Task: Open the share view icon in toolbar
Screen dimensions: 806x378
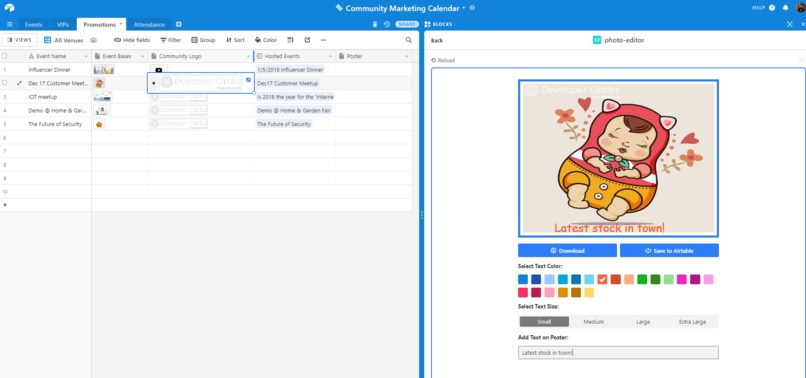Action: pyautogui.click(x=307, y=40)
